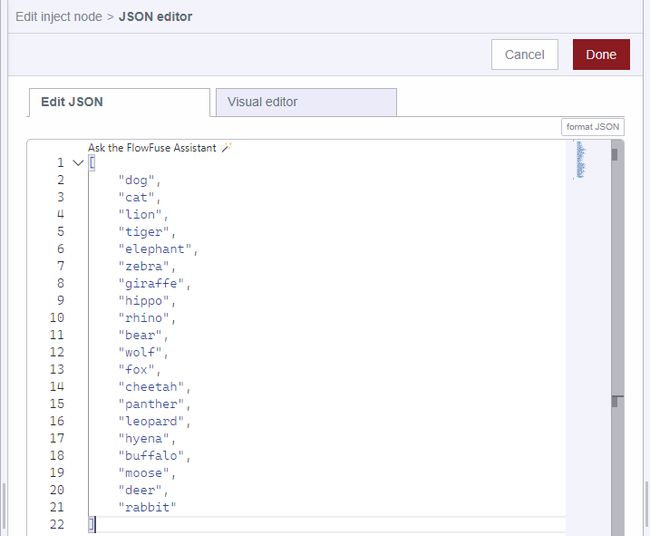Screen dimensions: 650x536
Task: Click the "tiger" string on line 5
Action: click(x=143, y=232)
